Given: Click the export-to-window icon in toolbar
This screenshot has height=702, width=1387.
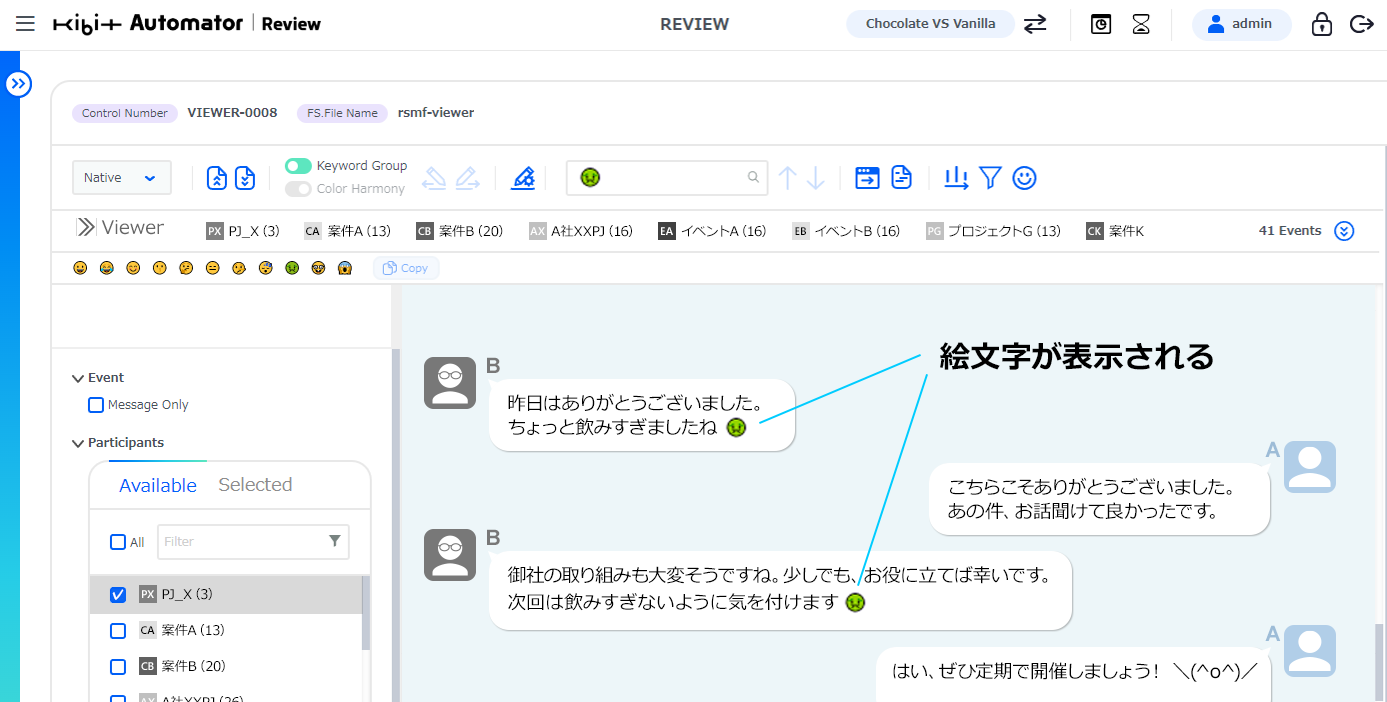Looking at the screenshot, I should pos(867,177).
